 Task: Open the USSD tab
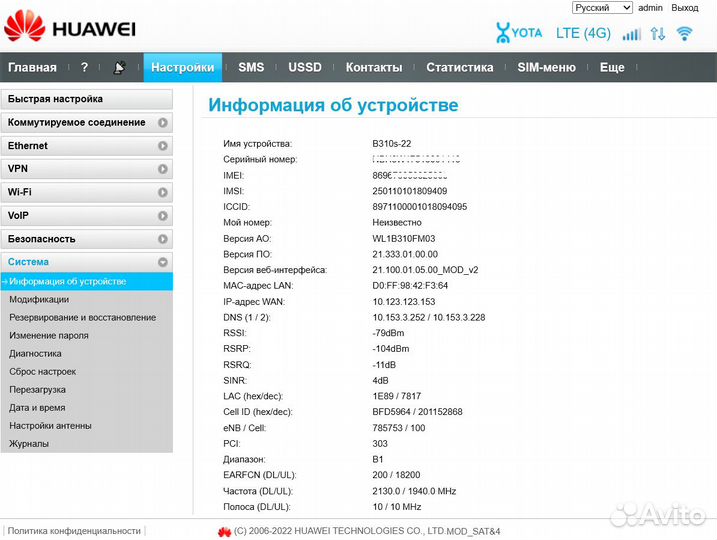pos(305,67)
